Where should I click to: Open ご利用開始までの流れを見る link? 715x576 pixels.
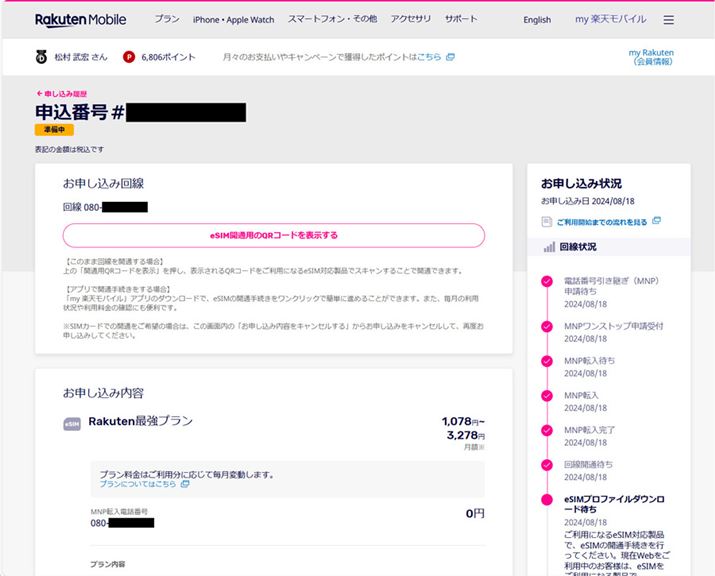tap(602, 222)
